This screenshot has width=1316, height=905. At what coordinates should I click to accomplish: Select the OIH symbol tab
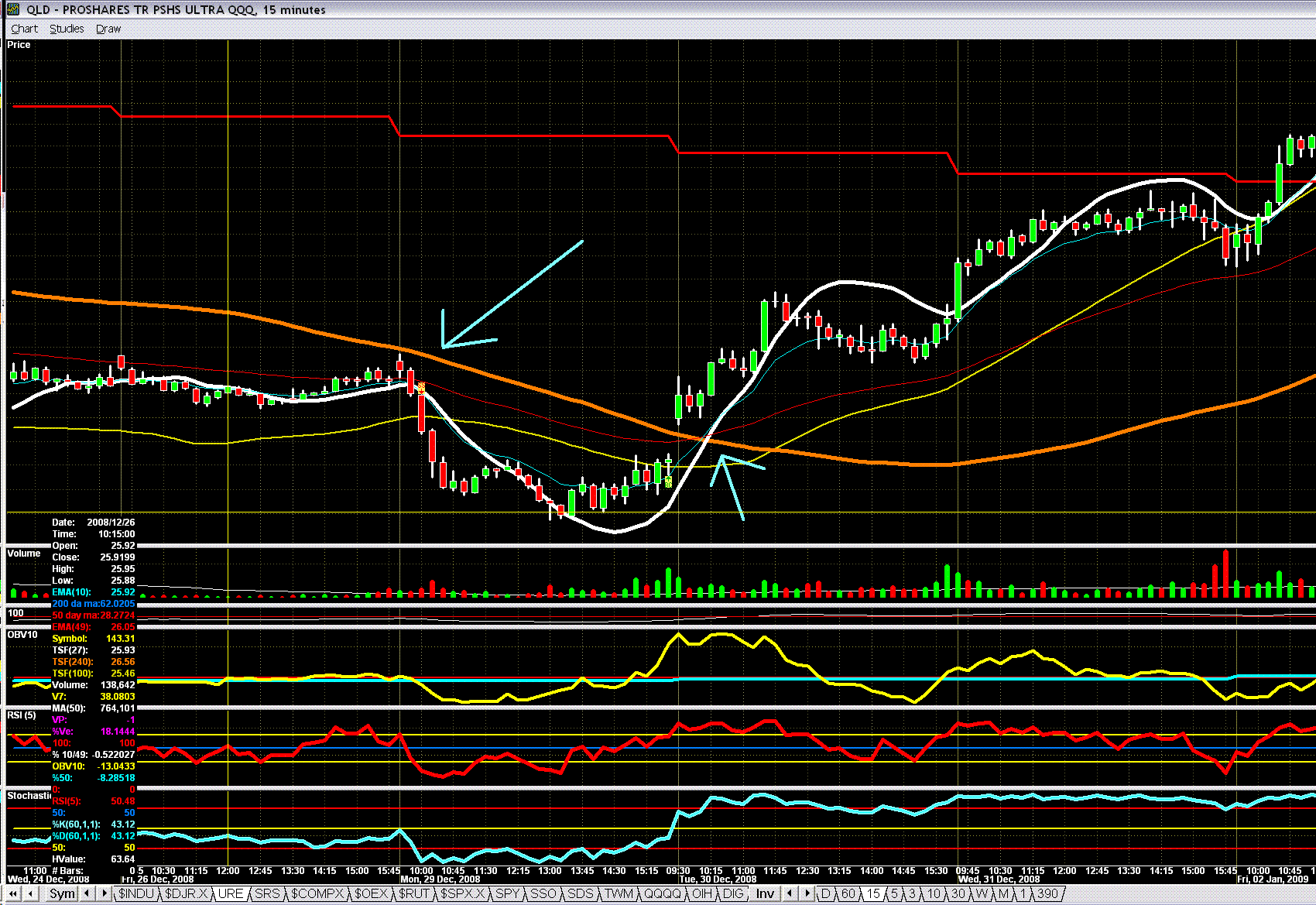[702, 893]
